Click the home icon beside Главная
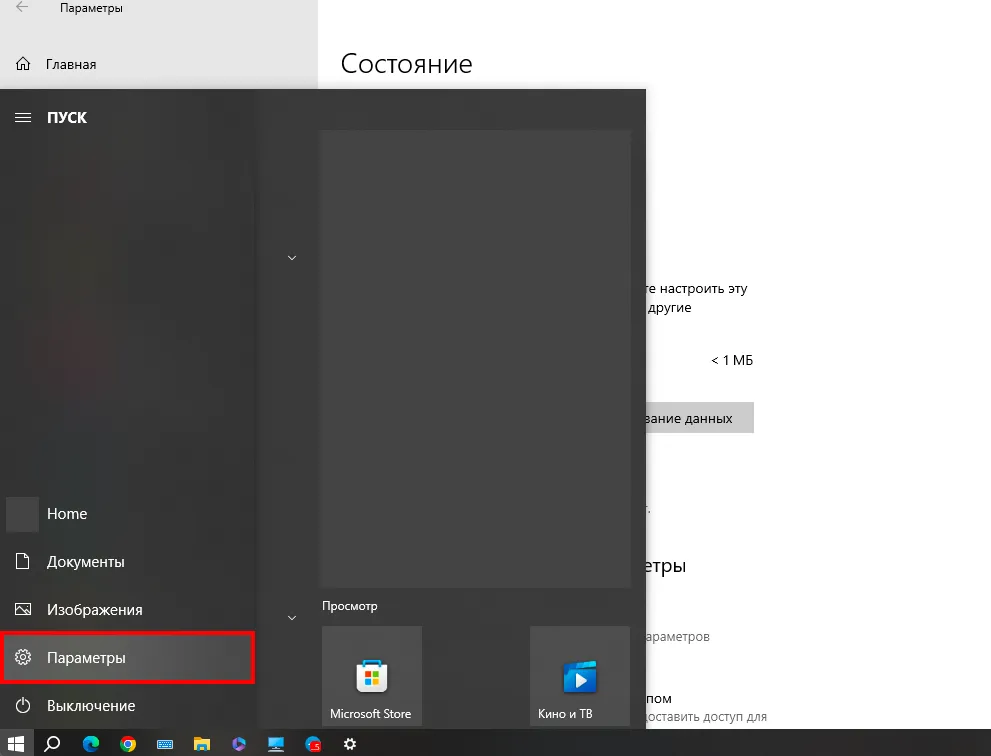This screenshot has width=991, height=756. coord(23,64)
